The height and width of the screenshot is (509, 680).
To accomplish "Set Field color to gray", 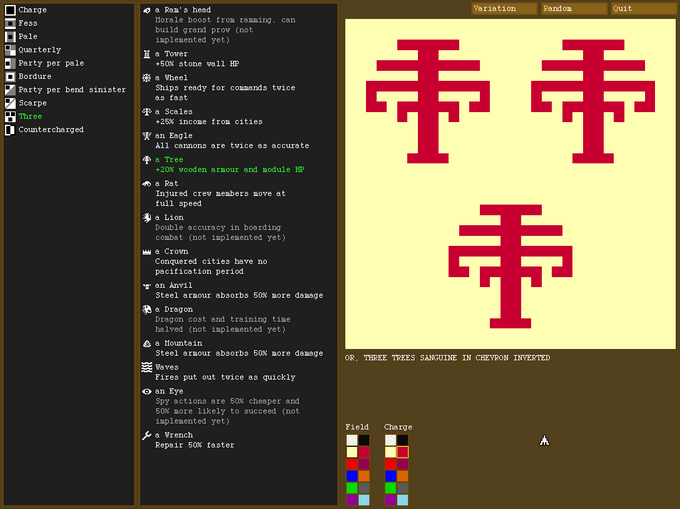I will [x=364, y=488].
